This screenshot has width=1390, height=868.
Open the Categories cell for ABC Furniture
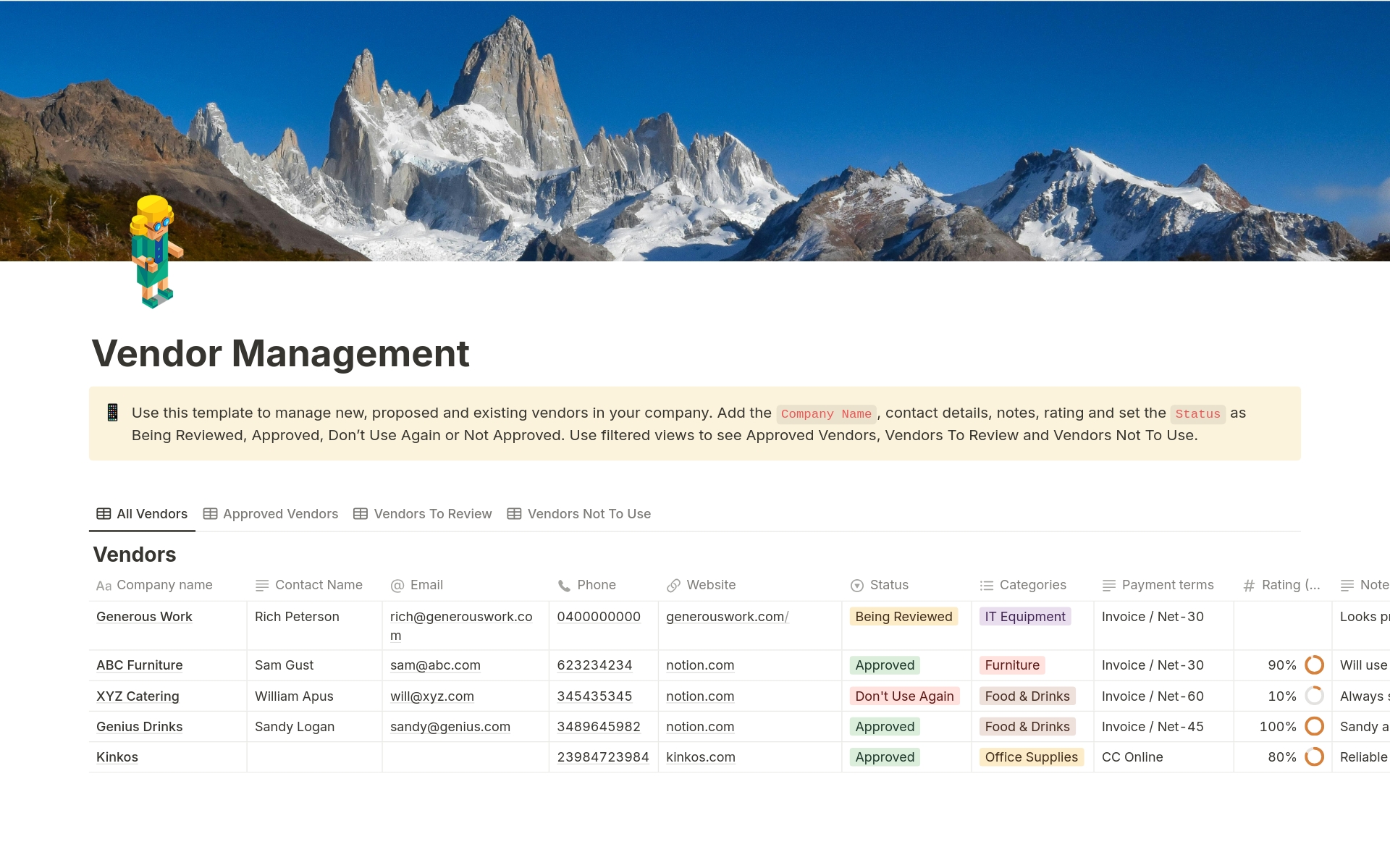click(x=1011, y=665)
